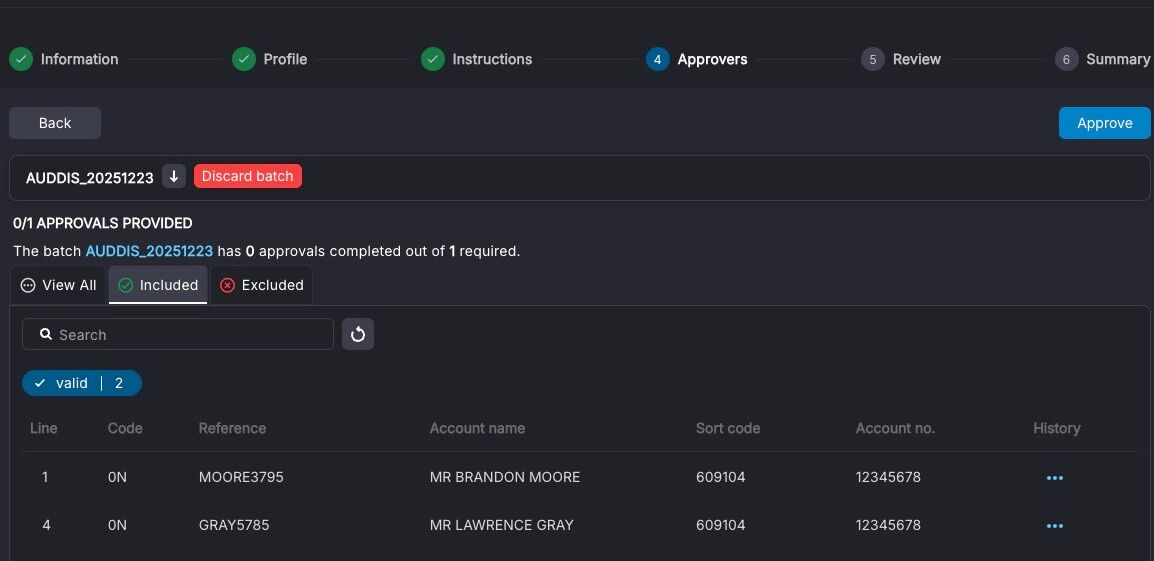Viewport: 1154px width, 561px height.
Task: Click the Back button
Action: pos(55,123)
